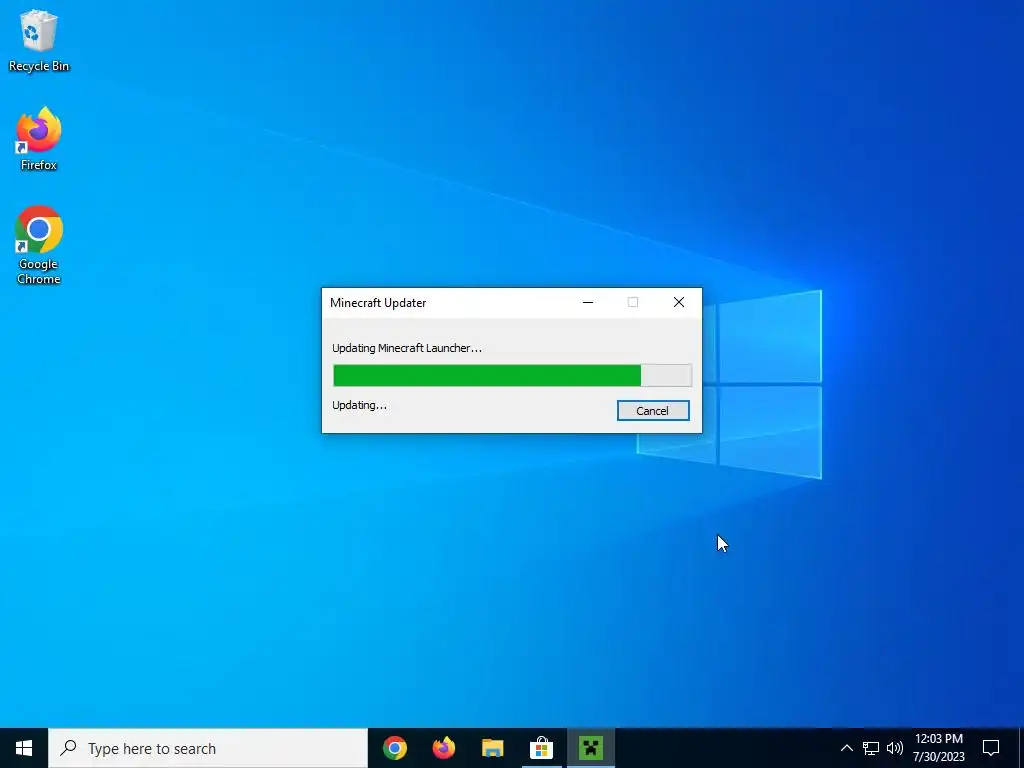Open File Explorer from the taskbar
Image resolution: width=1024 pixels, height=768 pixels.
point(493,748)
